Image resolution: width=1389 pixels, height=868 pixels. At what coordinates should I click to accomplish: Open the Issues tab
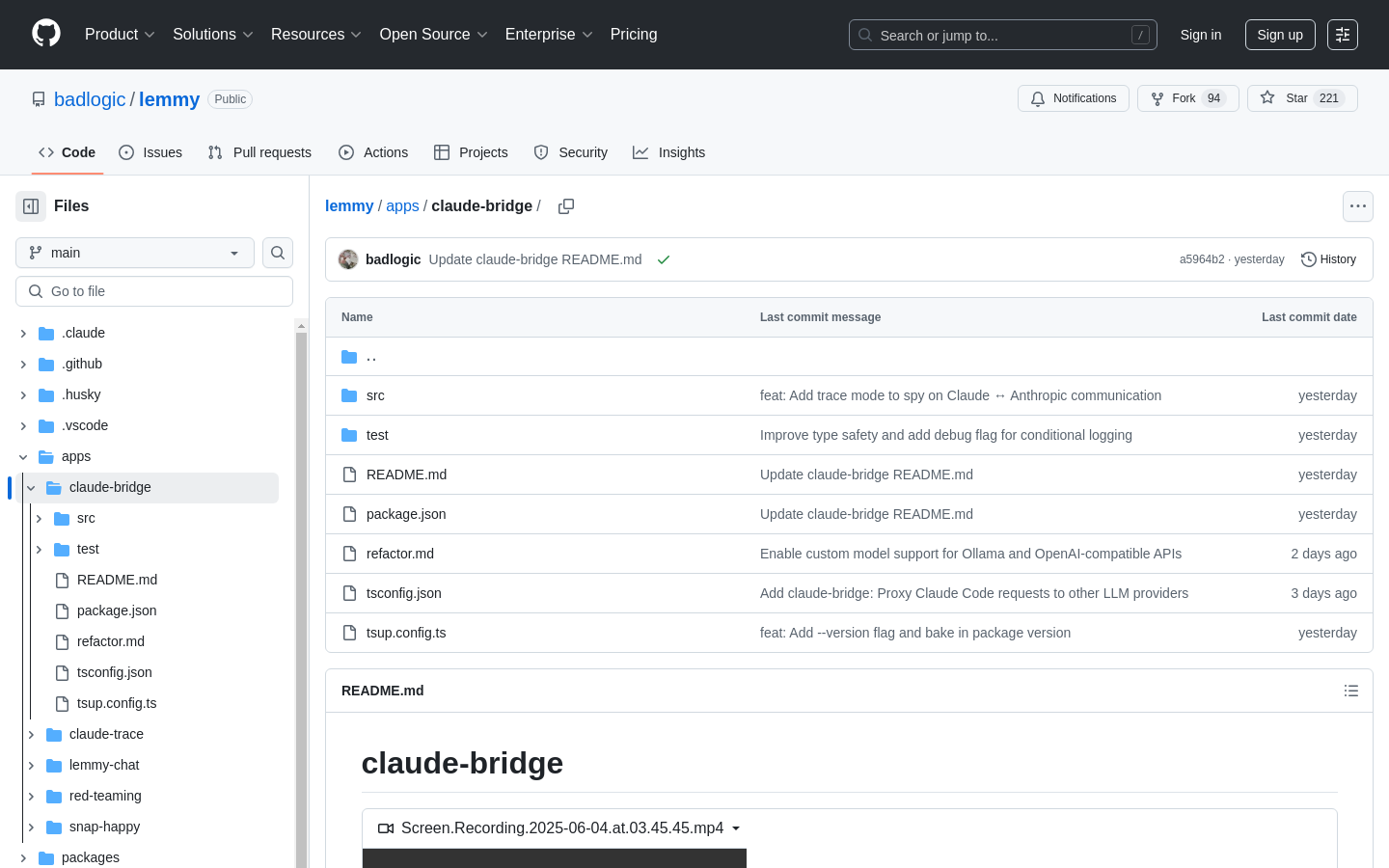pos(150,152)
